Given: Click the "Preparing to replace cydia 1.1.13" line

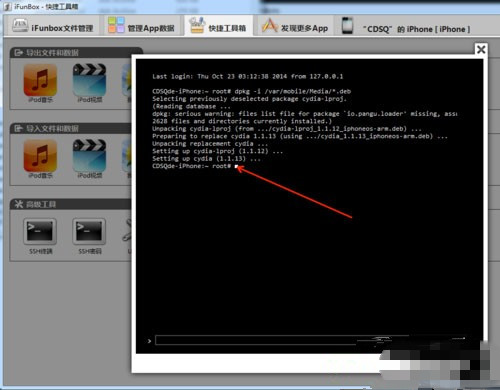Looking at the screenshot, I should [300, 136].
